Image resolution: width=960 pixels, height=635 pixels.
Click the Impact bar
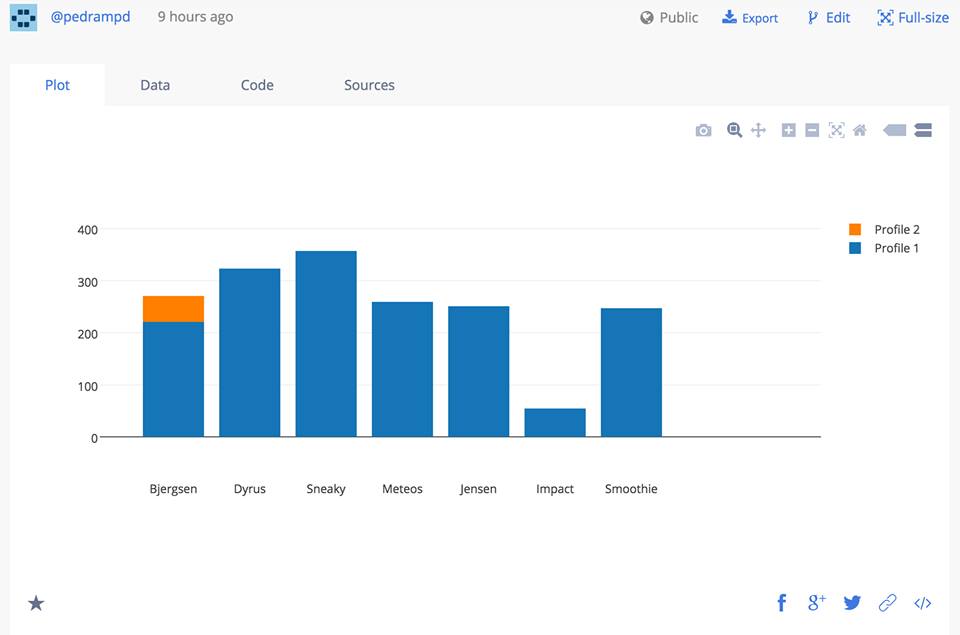click(555, 423)
